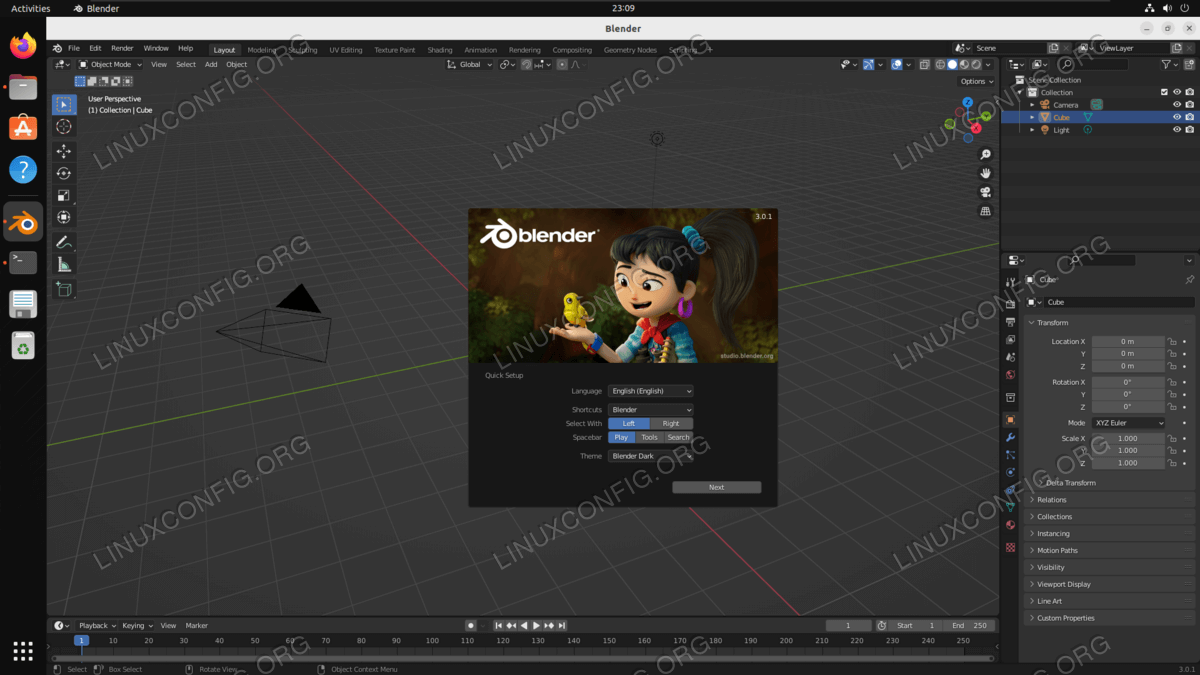Hide the Cube in viewport via eye icon

[1177, 117]
